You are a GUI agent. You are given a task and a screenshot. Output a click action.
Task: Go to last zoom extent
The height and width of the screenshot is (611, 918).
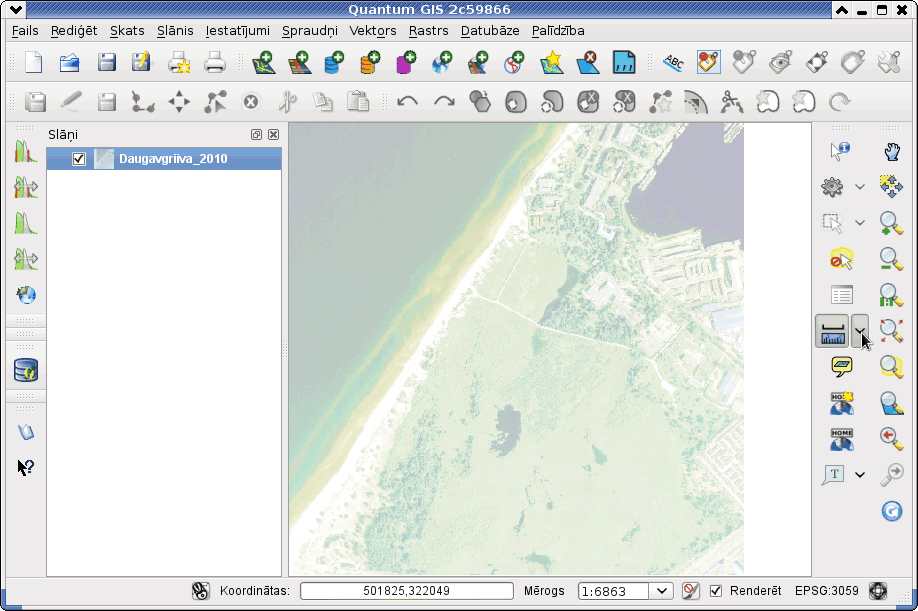pyautogui.click(x=891, y=438)
